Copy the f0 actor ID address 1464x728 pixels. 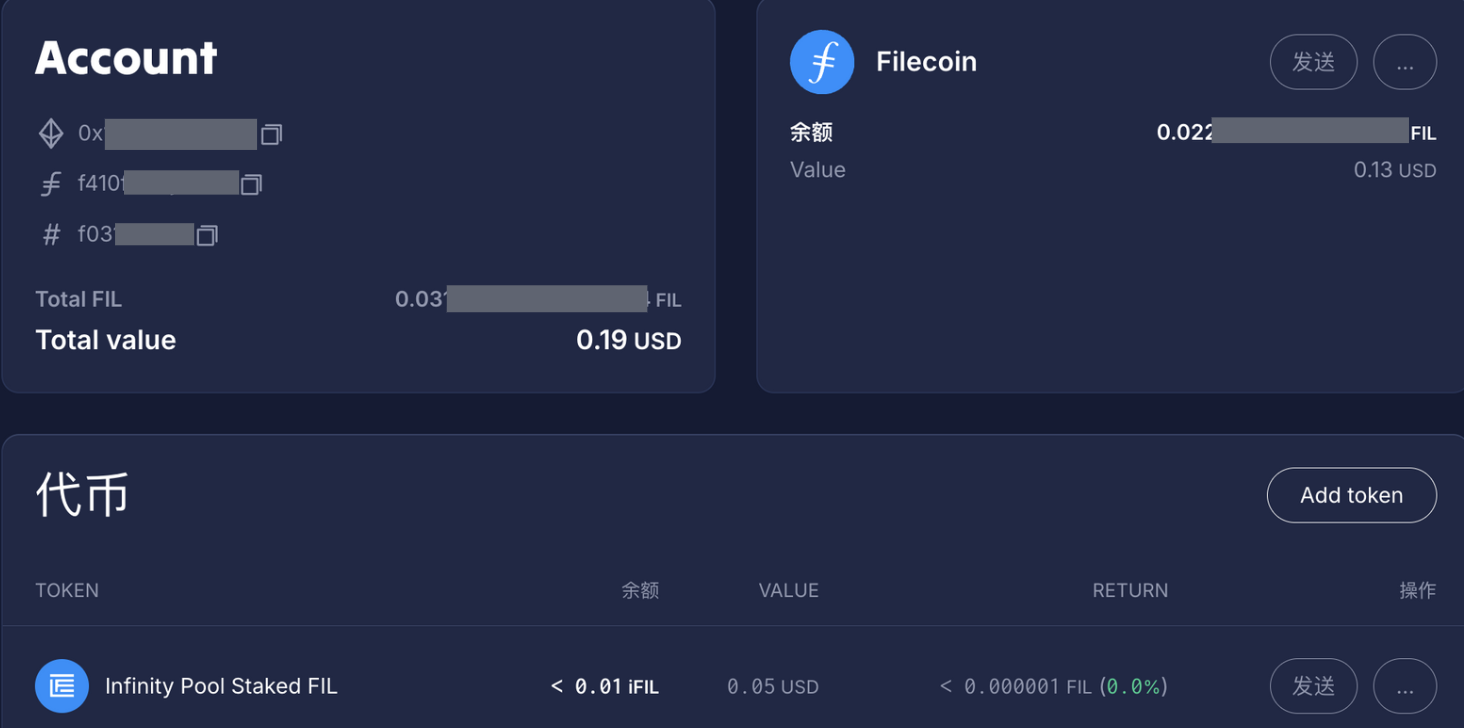(207, 234)
